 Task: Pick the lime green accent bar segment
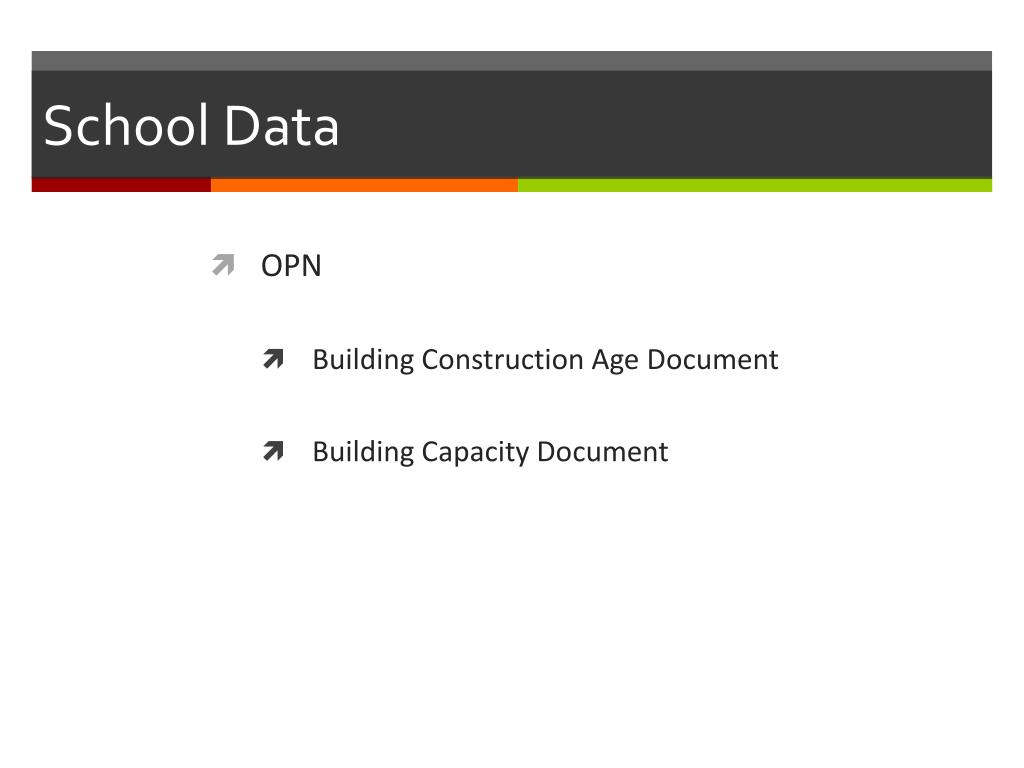(754, 185)
